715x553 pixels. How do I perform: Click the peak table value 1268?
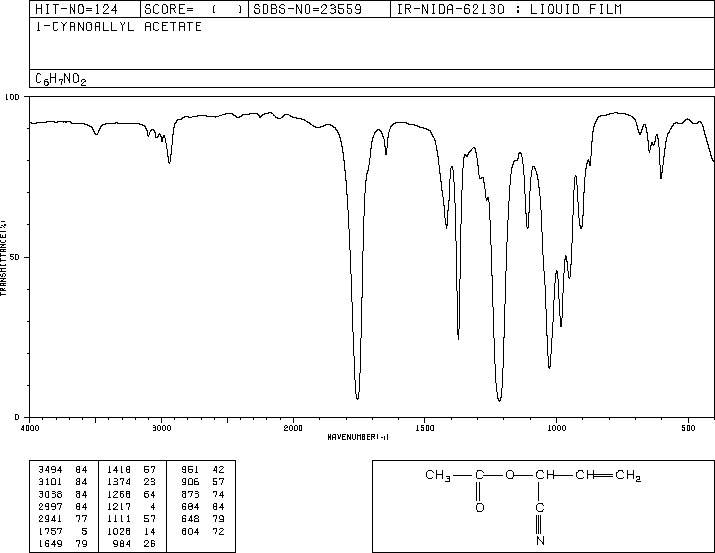[119, 494]
